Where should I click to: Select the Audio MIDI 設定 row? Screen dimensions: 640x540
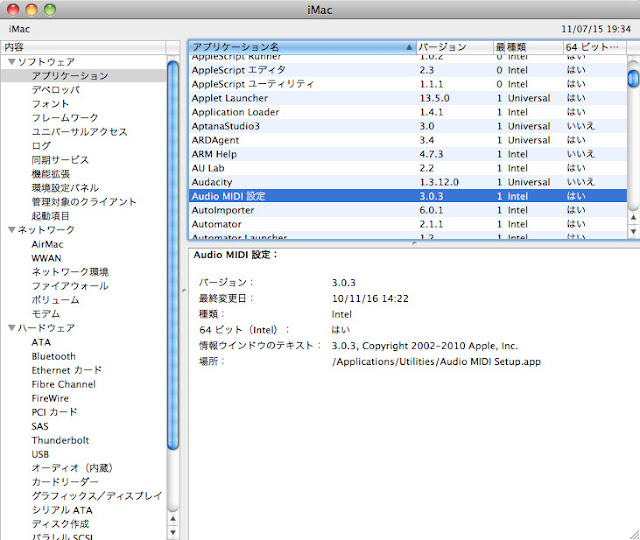[407, 196]
